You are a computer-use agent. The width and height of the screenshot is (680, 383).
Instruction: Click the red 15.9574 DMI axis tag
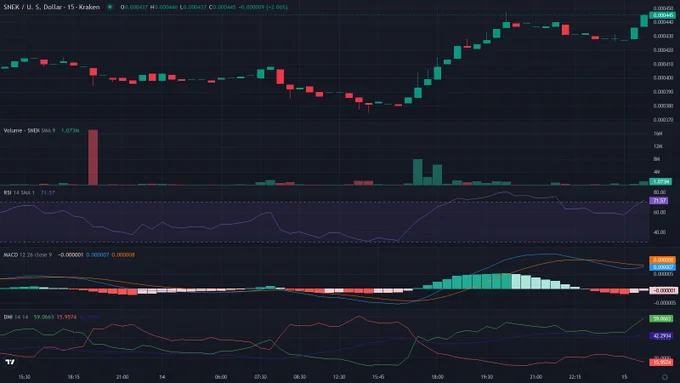pyautogui.click(x=661, y=362)
